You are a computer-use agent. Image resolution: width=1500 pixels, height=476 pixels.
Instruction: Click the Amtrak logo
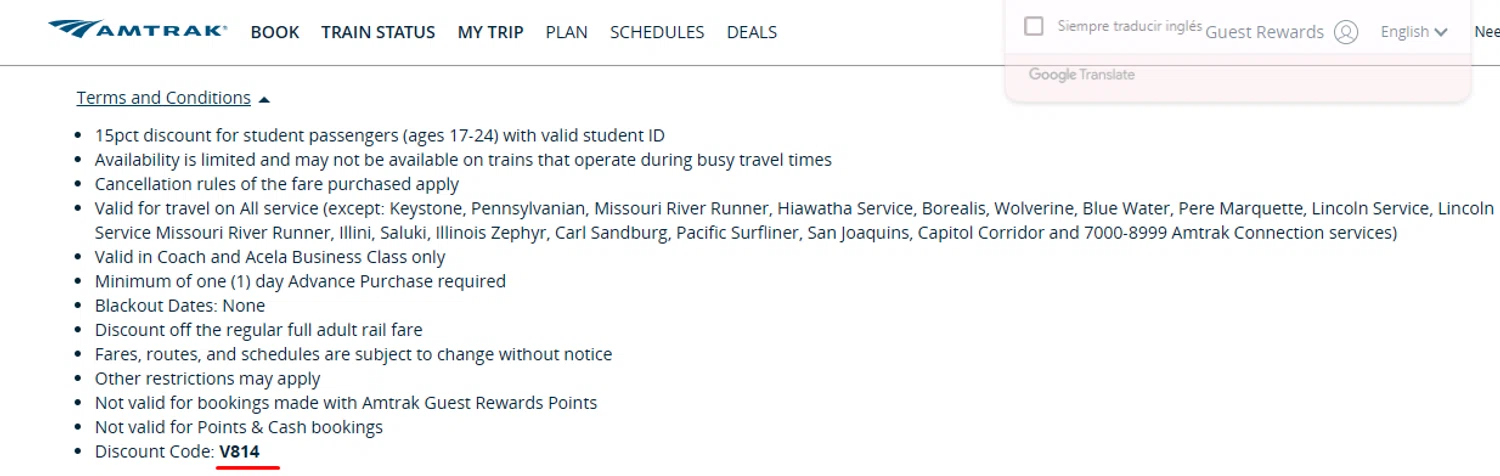coord(137,31)
